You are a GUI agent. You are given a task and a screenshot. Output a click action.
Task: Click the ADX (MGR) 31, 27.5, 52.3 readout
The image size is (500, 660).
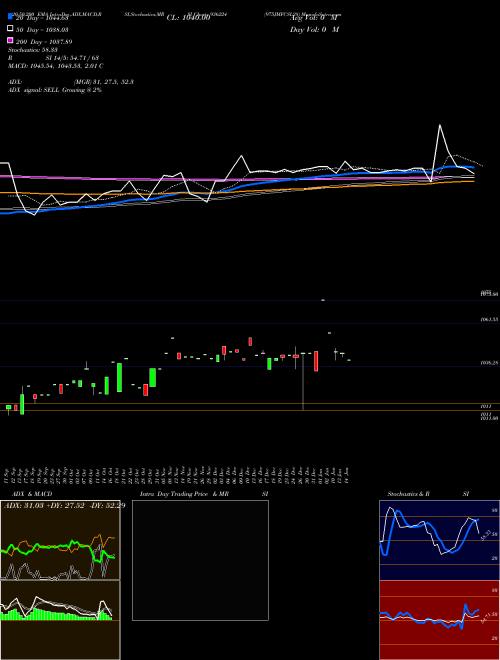point(71,82)
